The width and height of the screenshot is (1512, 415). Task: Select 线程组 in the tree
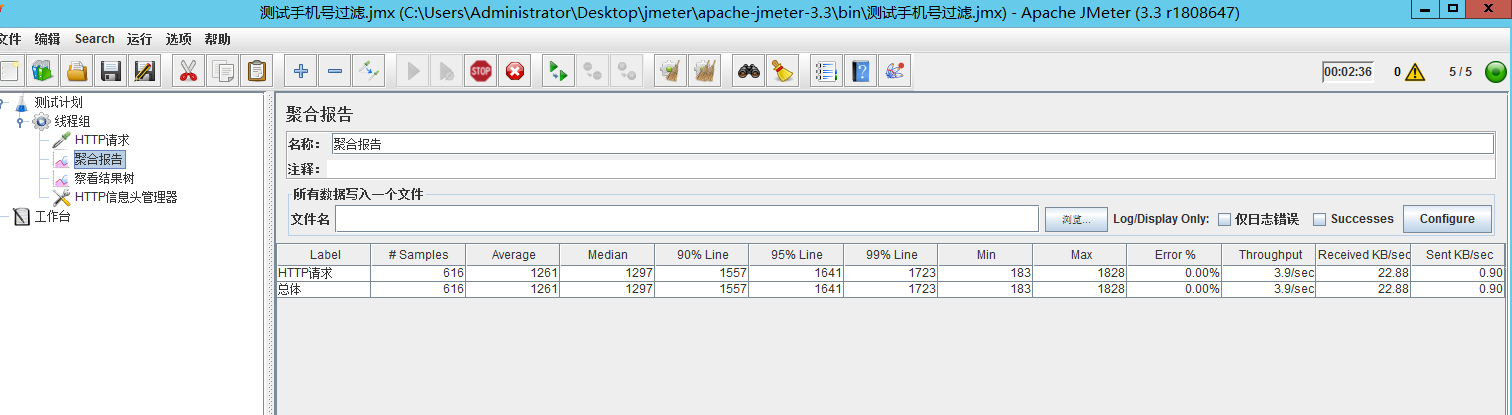[x=72, y=121]
